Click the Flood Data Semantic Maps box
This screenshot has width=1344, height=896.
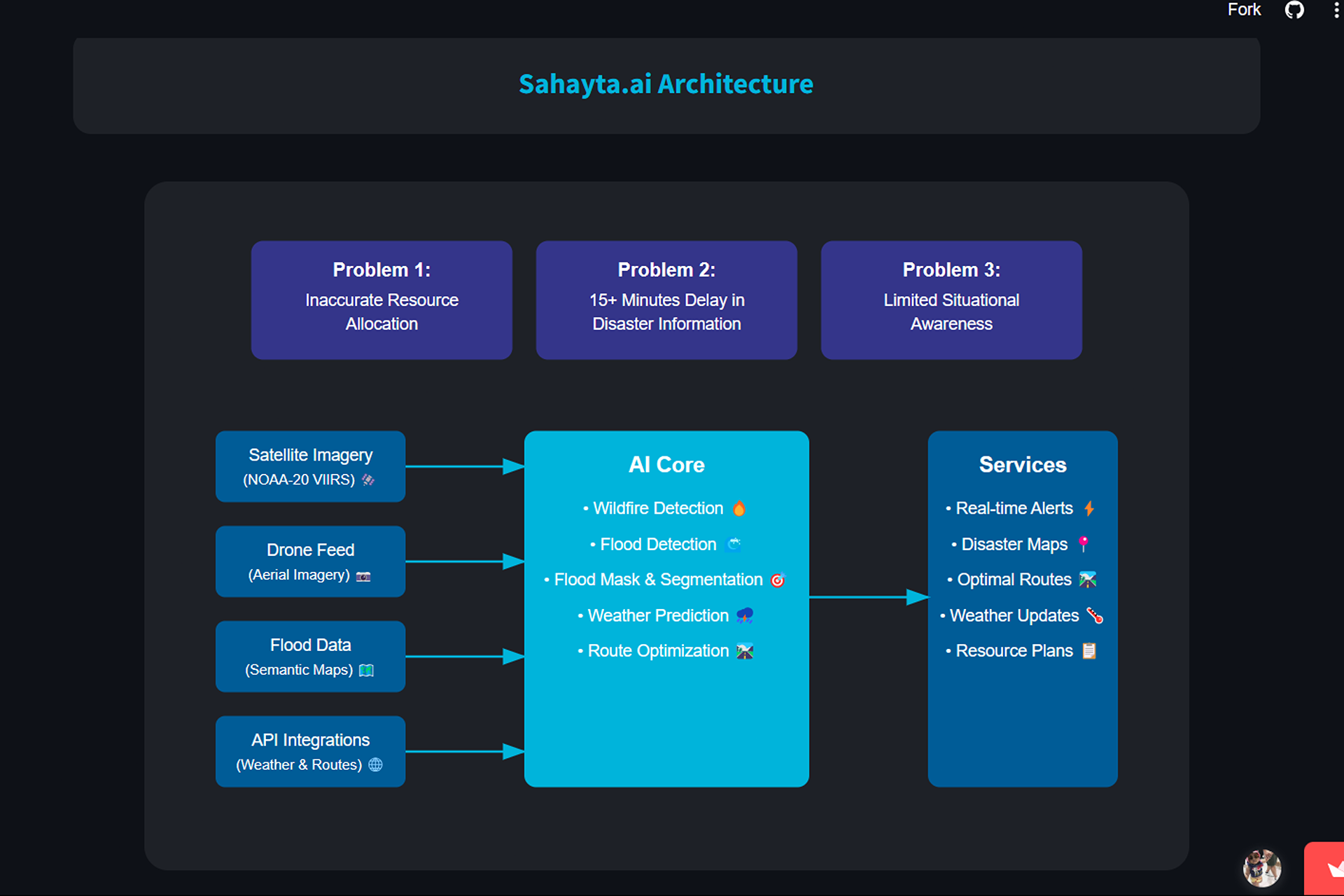(310, 657)
